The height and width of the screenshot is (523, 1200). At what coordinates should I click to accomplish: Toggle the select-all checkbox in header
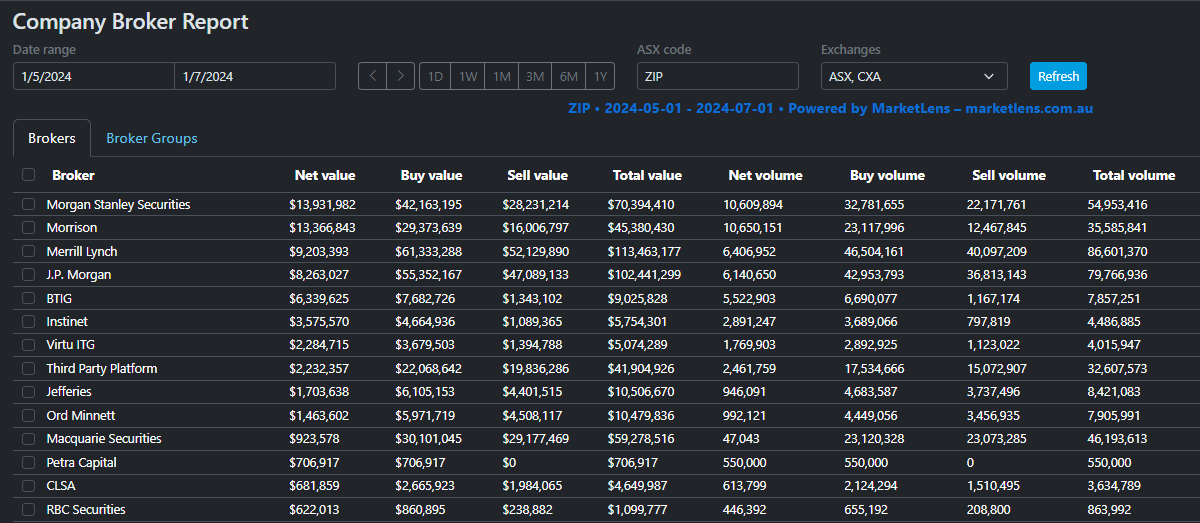[x=28, y=175]
